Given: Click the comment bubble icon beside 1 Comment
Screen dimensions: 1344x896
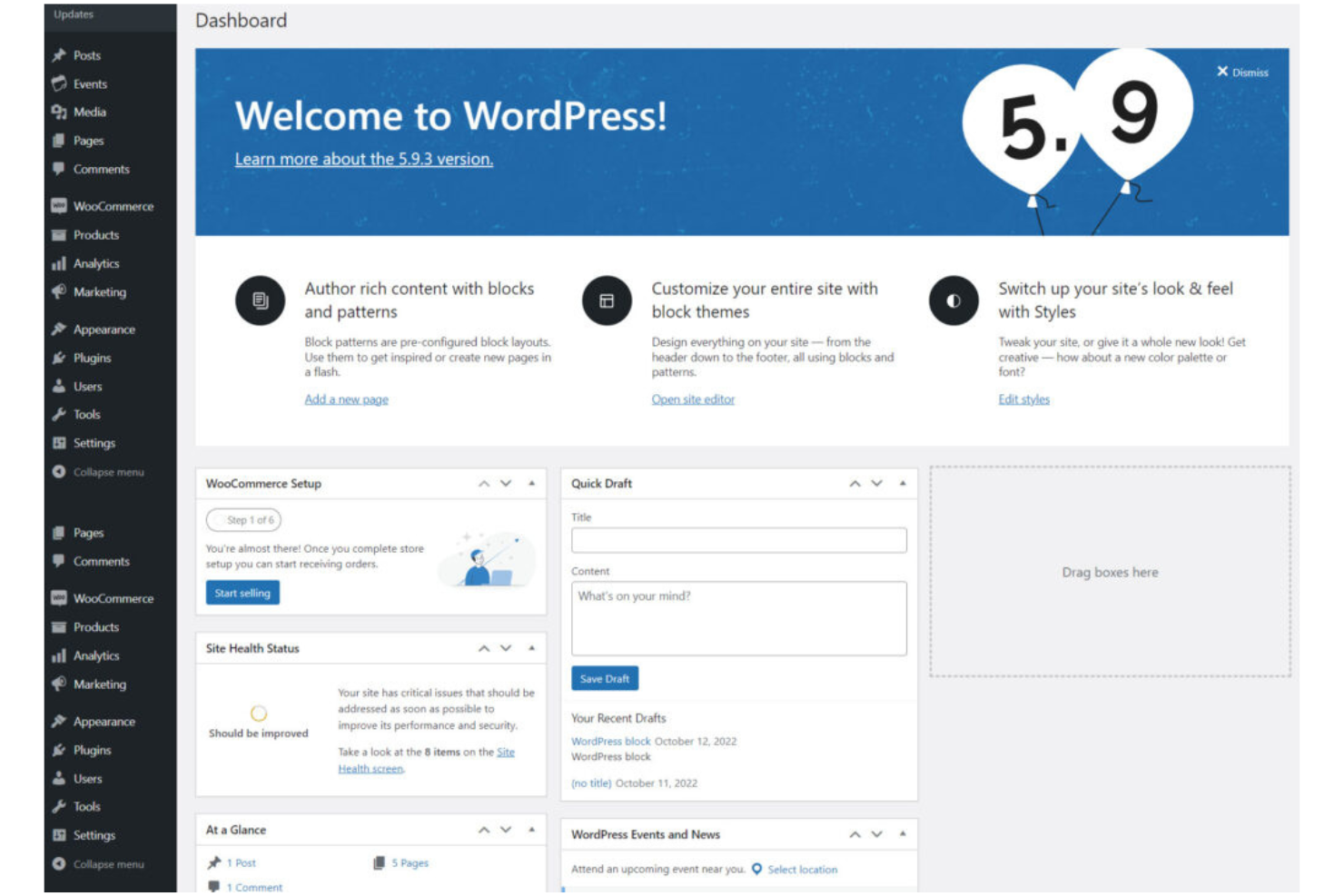Looking at the screenshot, I should 214,886.
